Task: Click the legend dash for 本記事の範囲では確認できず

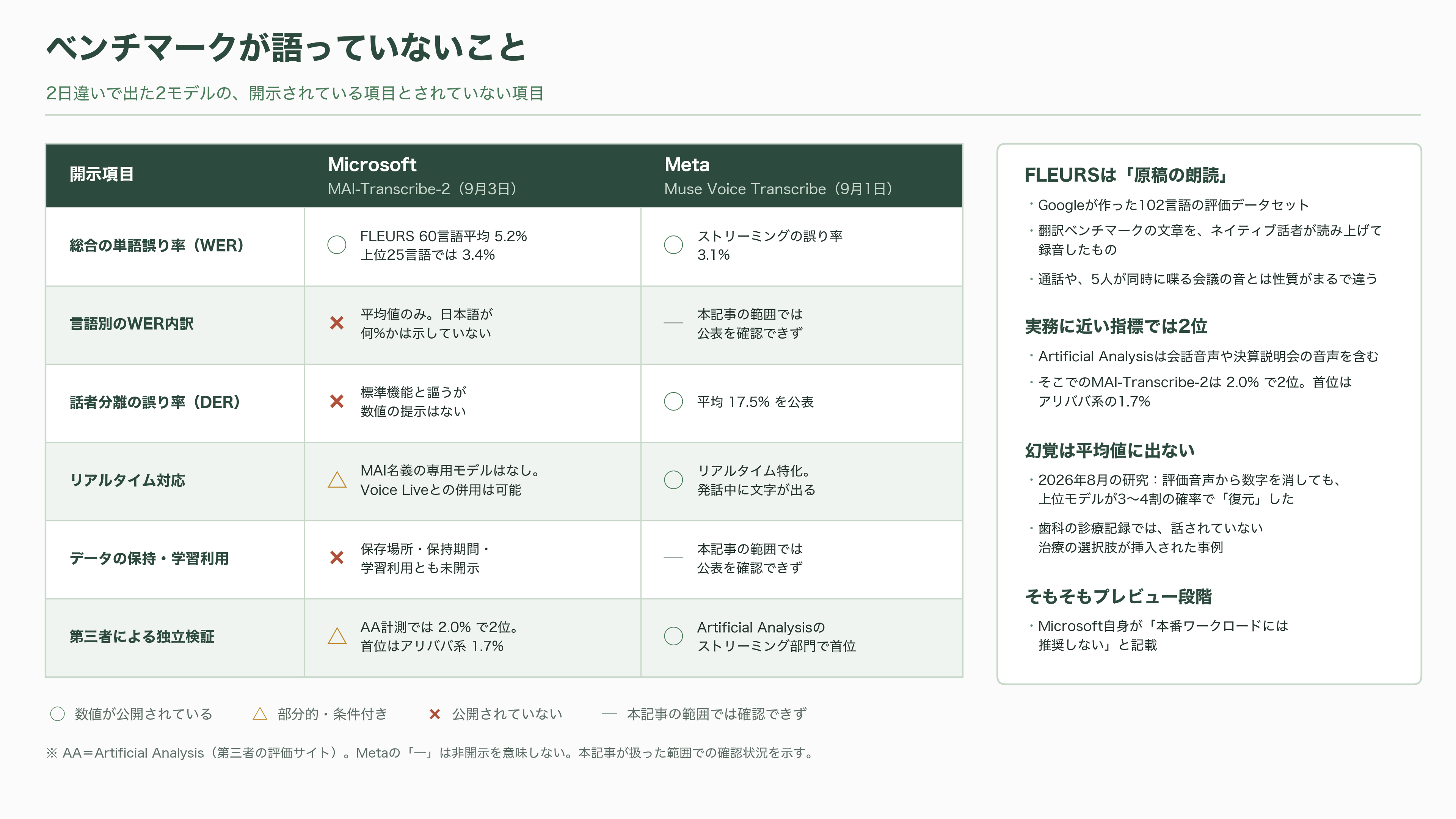Action: tap(609, 714)
